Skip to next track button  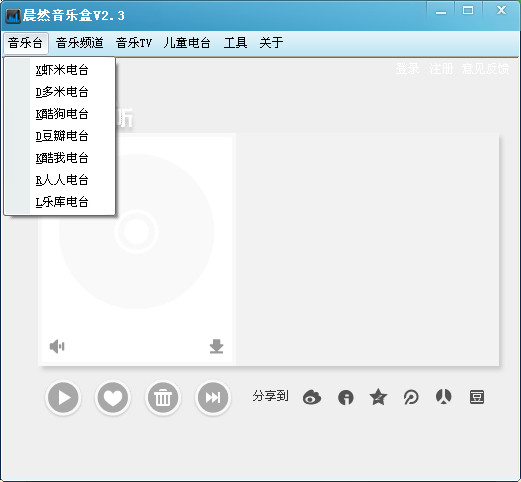click(x=213, y=397)
